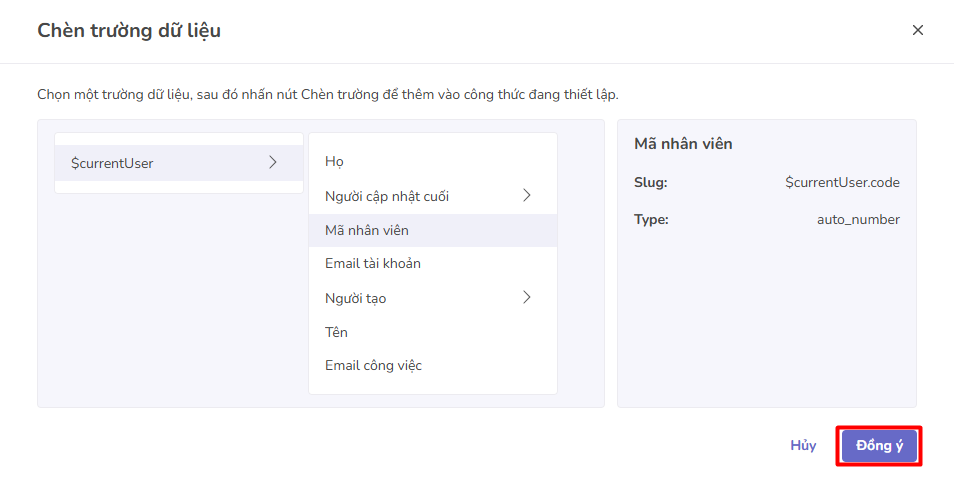Select the Người cập nhật cuối field

tap(387, 196)
